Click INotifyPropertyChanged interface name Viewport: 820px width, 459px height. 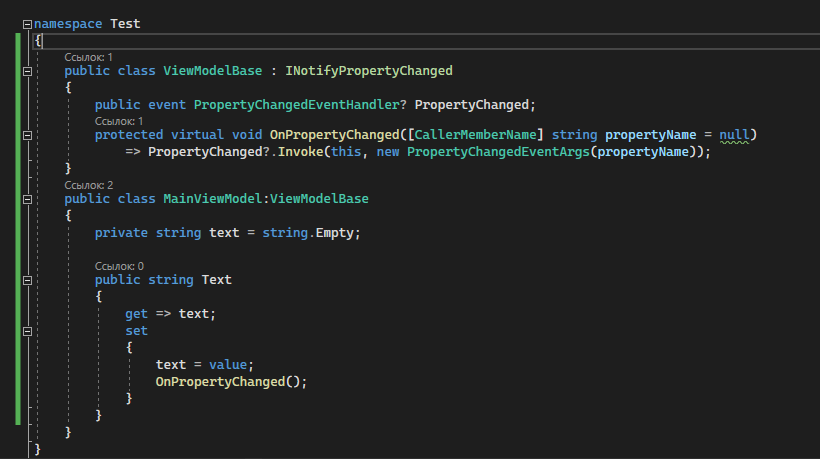coord(369,71)
